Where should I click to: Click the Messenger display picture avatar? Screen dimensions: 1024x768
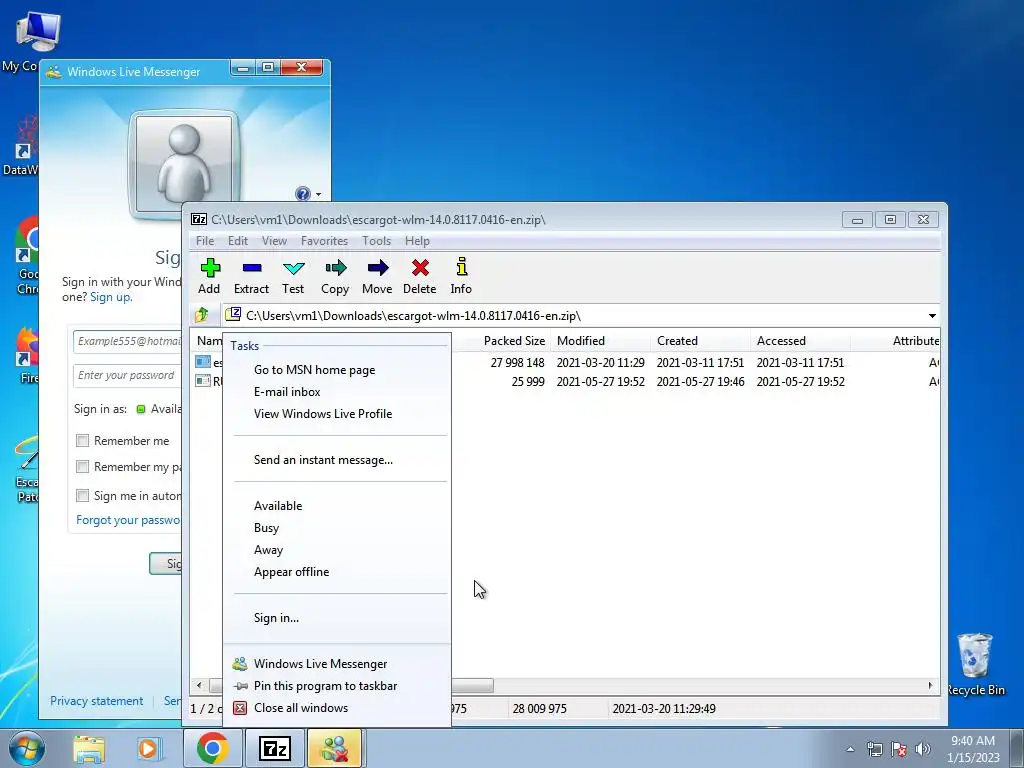coord(184,162)
